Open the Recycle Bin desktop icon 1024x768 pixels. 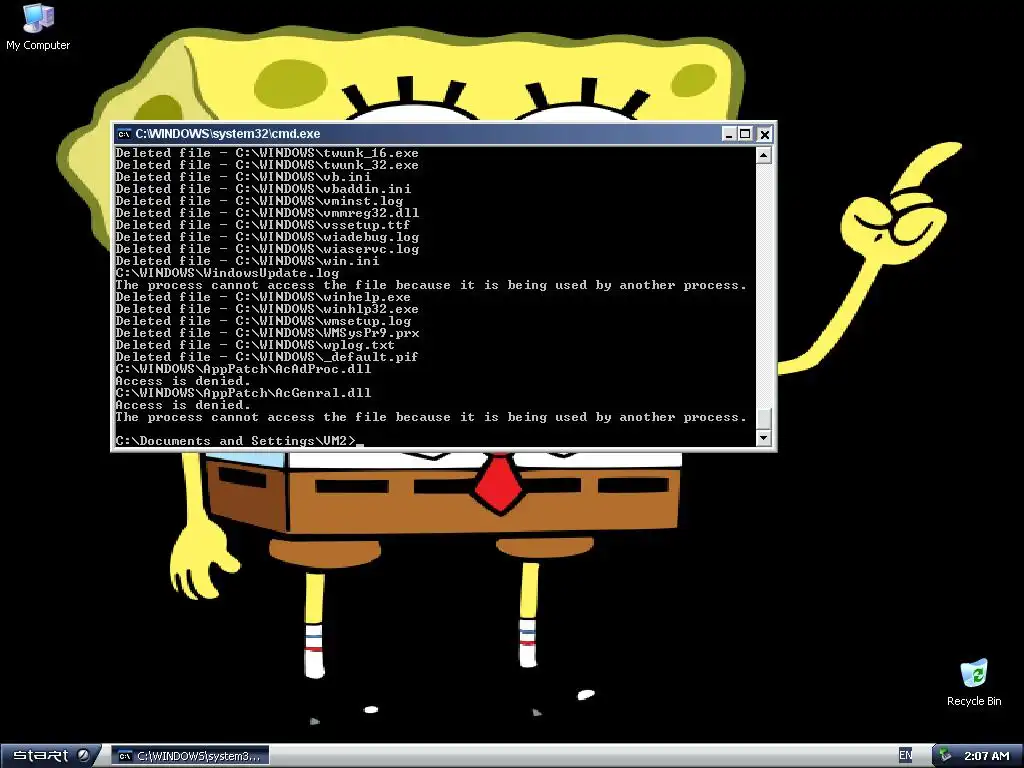(974, 683)
